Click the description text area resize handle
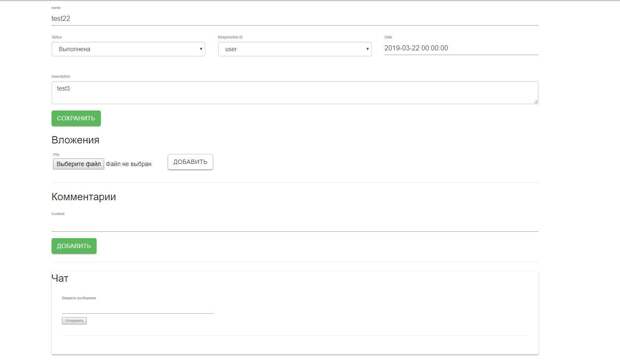 click(536, 102)
